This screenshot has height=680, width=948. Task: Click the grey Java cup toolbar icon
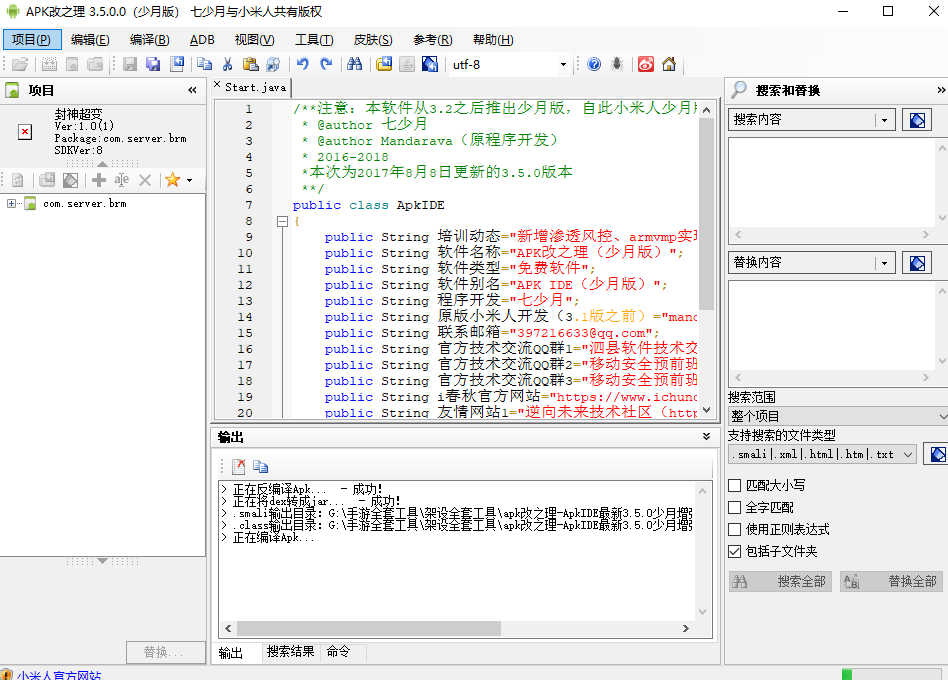(x=407, y=64)
